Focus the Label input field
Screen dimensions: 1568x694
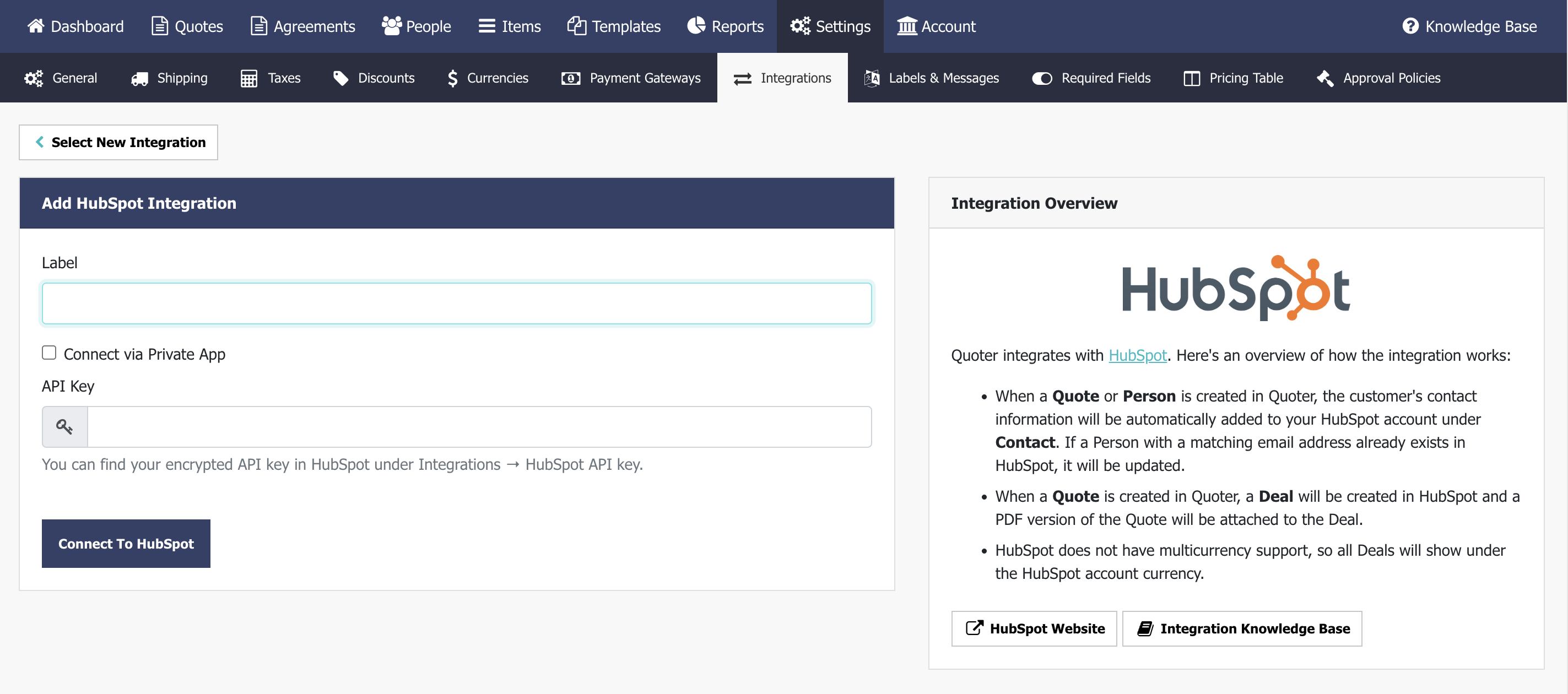click(x=457, y=302)
